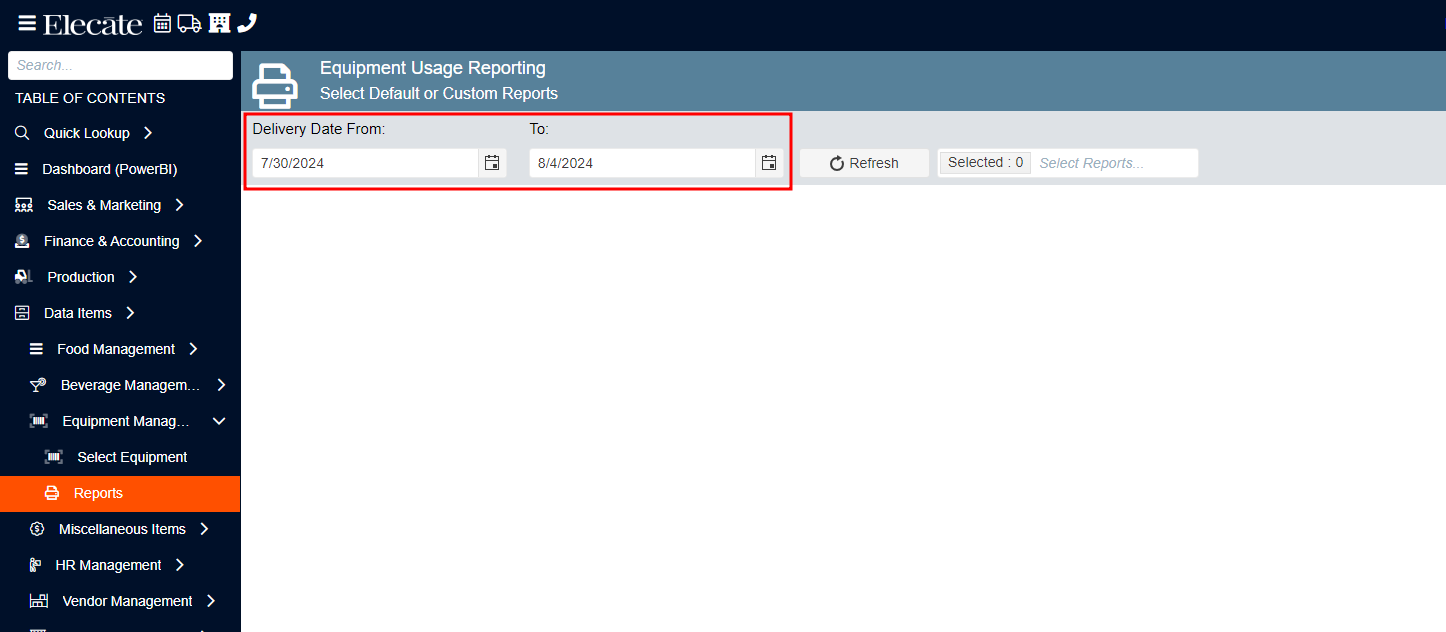Screen dimensions: 1446x632
Task: Open Food Management submenu
Action: [116, 349]
